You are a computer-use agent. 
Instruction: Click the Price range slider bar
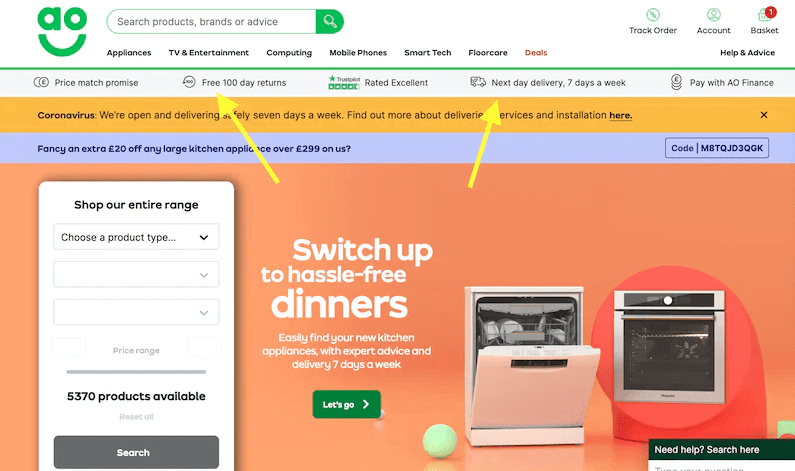(x=136, y=372)
